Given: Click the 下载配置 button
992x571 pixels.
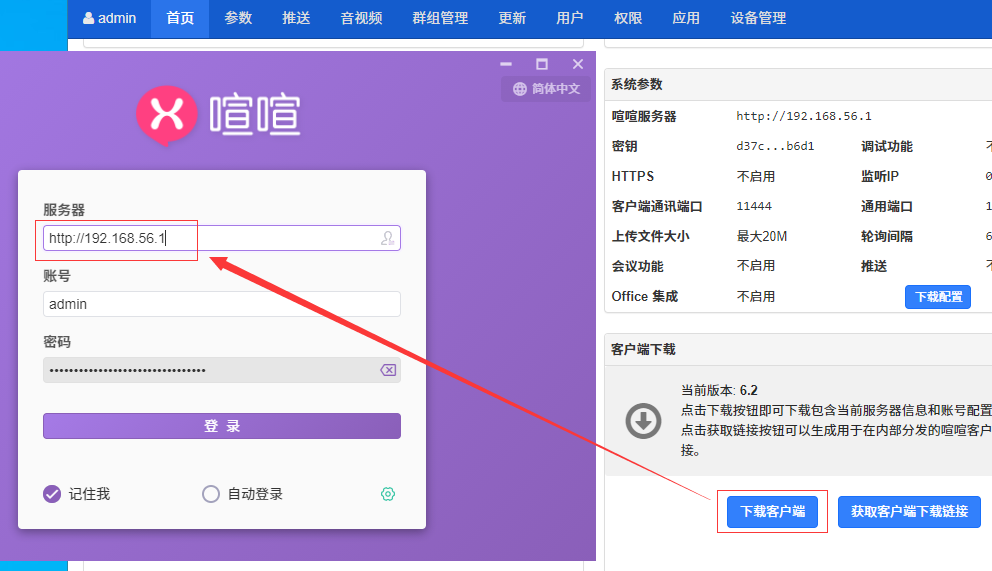Looking at the screenshot, I should click(938, 297).
